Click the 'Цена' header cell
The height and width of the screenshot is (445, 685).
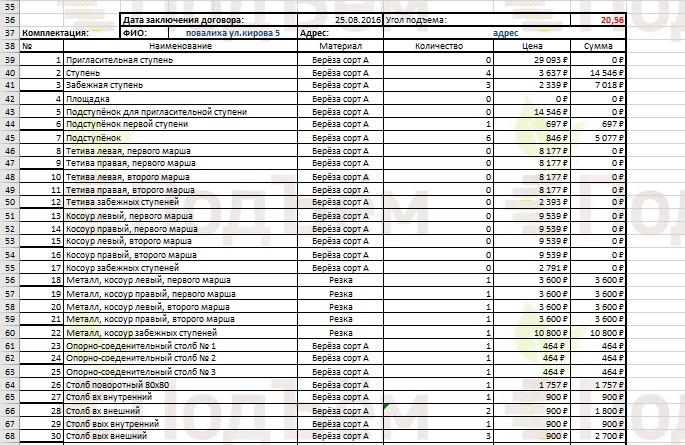(x=532, y=46)
